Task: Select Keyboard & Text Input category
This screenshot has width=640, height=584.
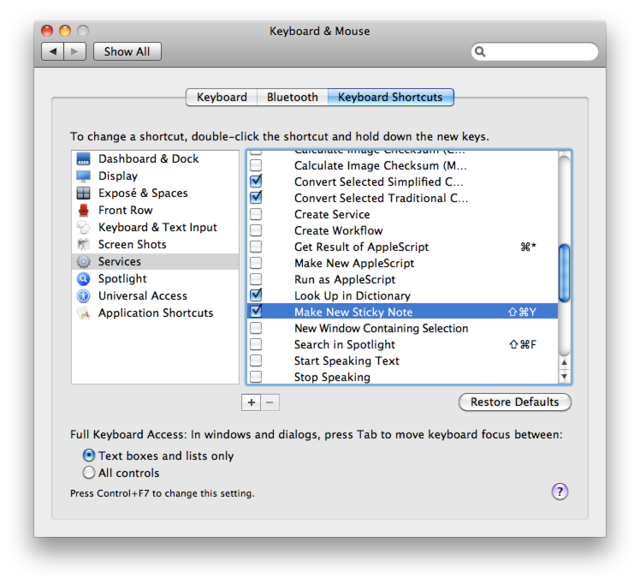Action: 155,227
